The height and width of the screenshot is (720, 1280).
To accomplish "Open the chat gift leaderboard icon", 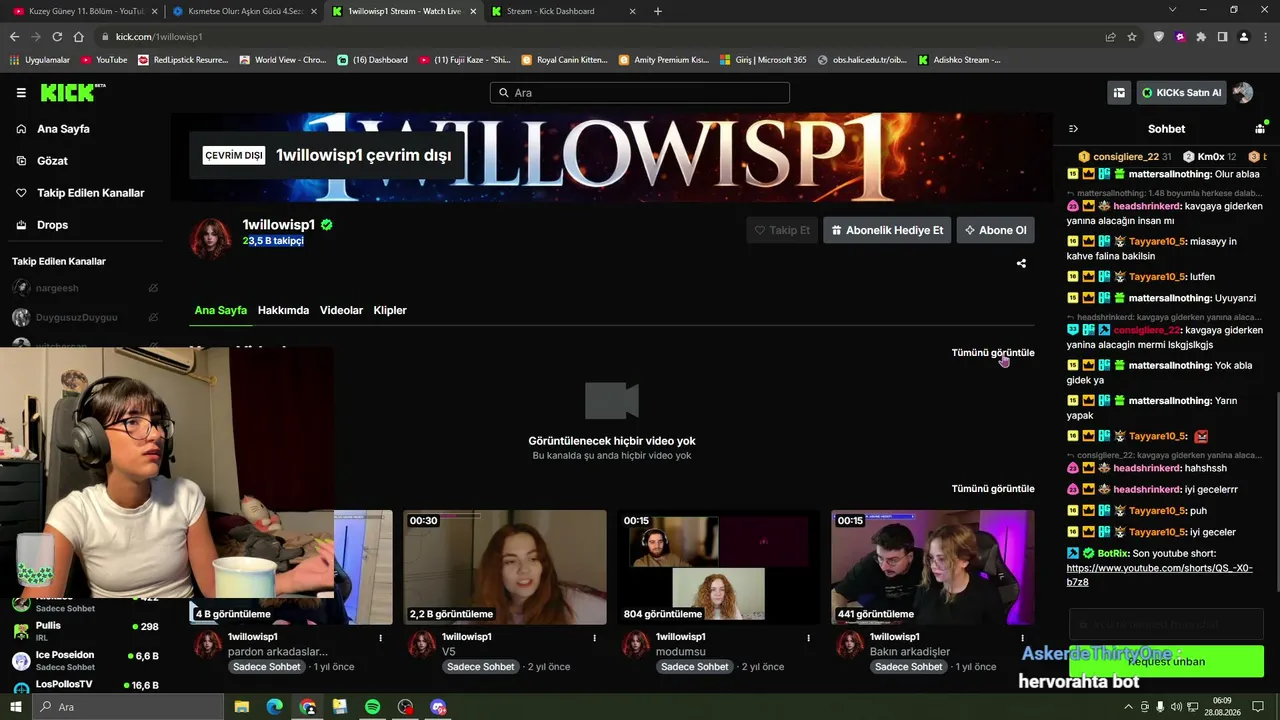I will [1260, 129].
